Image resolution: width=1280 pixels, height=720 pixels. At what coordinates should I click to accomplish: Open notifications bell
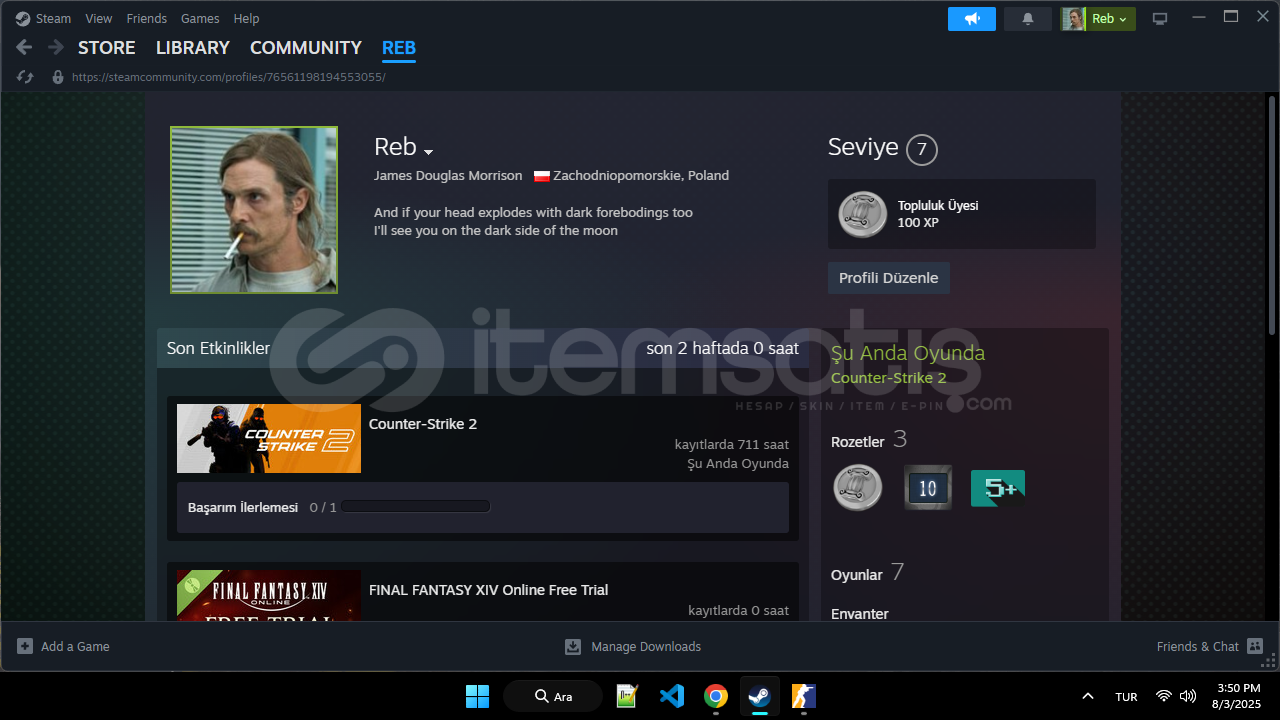1028,19
